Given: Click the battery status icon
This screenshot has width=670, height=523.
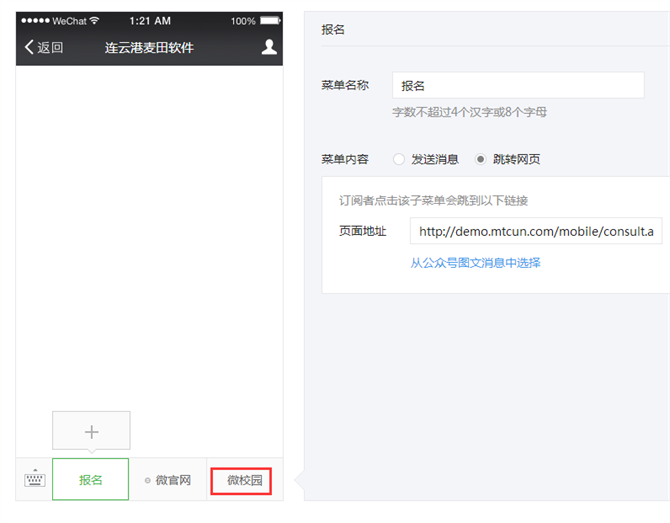Looking at the screenshot, I should [270, 21].
